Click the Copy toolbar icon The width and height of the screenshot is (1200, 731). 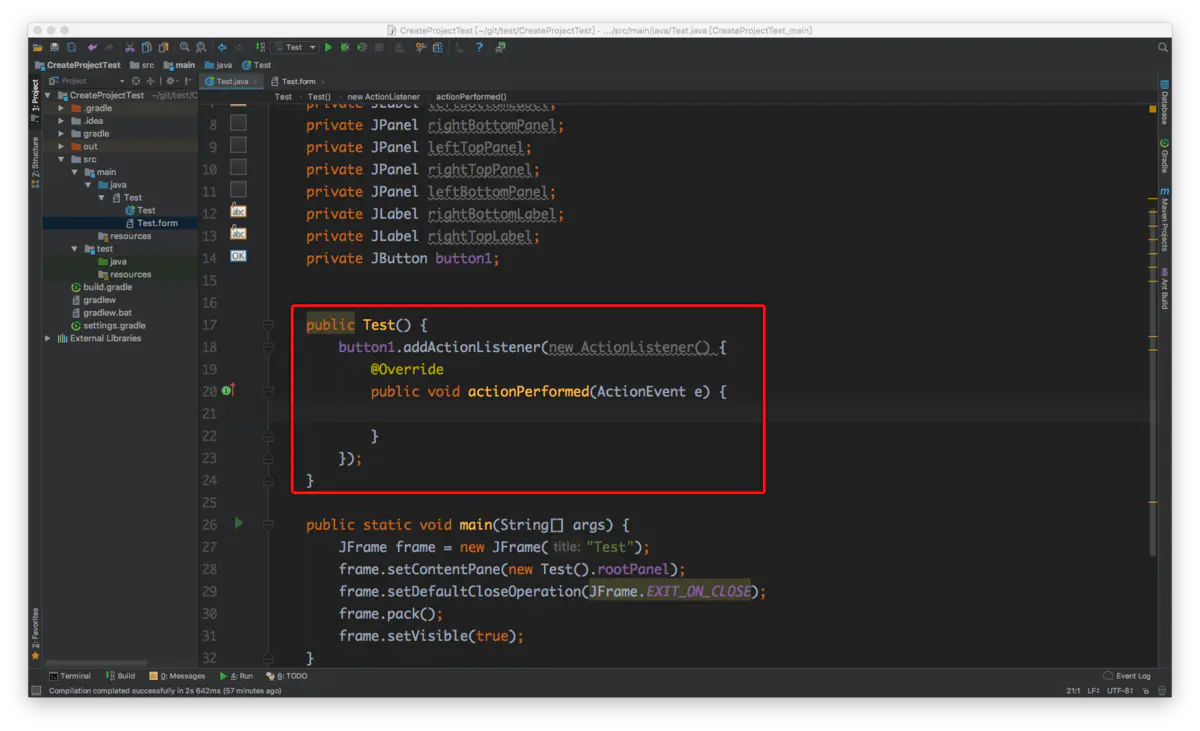pyautogui.click(x=147, y=47)
